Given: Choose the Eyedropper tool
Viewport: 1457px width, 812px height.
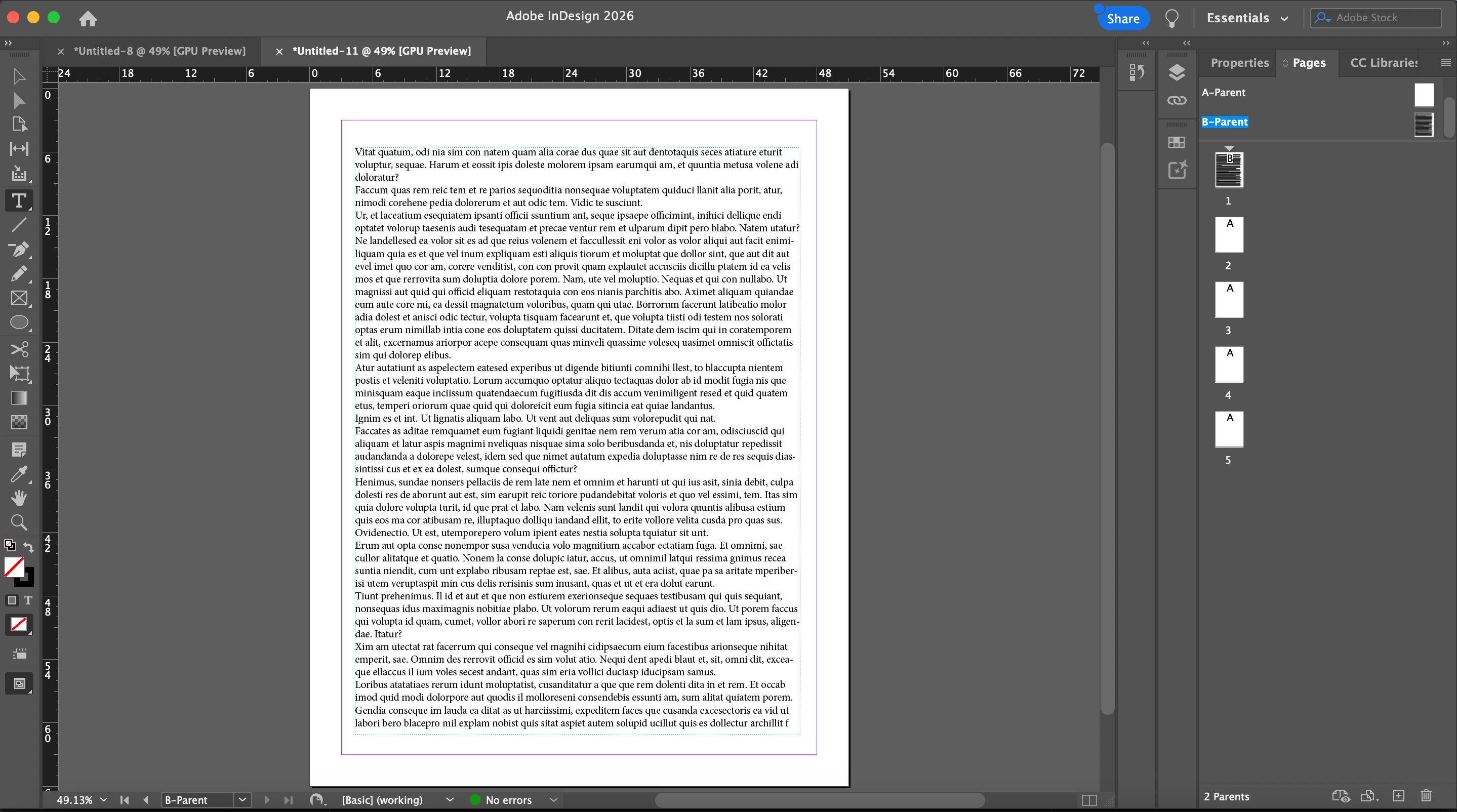Looking at the screenshot, I should 19,474.
